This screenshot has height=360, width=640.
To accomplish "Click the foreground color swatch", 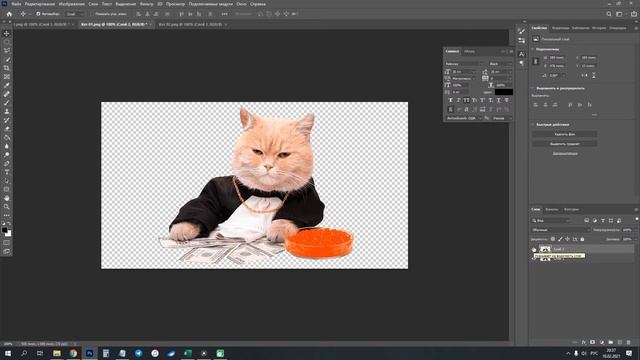I will (x=4, y=230).
